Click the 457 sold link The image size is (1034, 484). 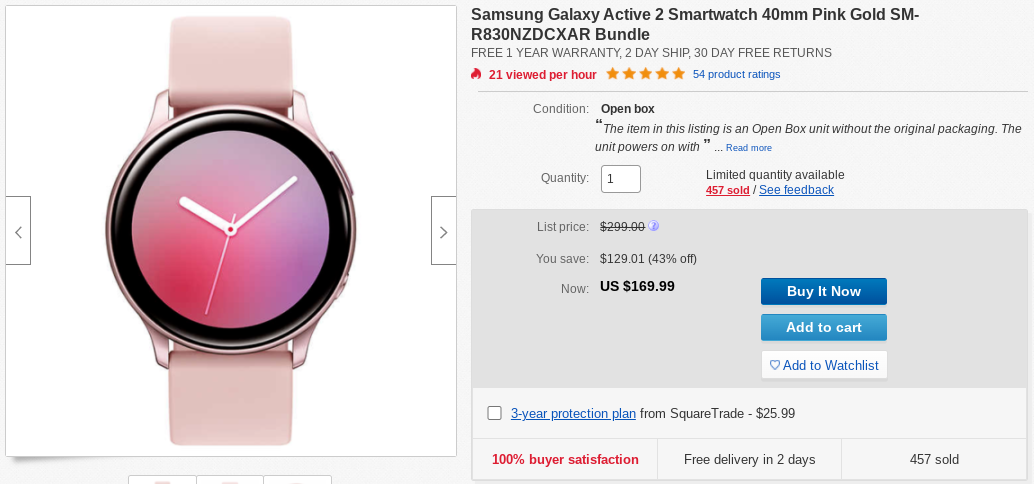(x=727, y=190)
